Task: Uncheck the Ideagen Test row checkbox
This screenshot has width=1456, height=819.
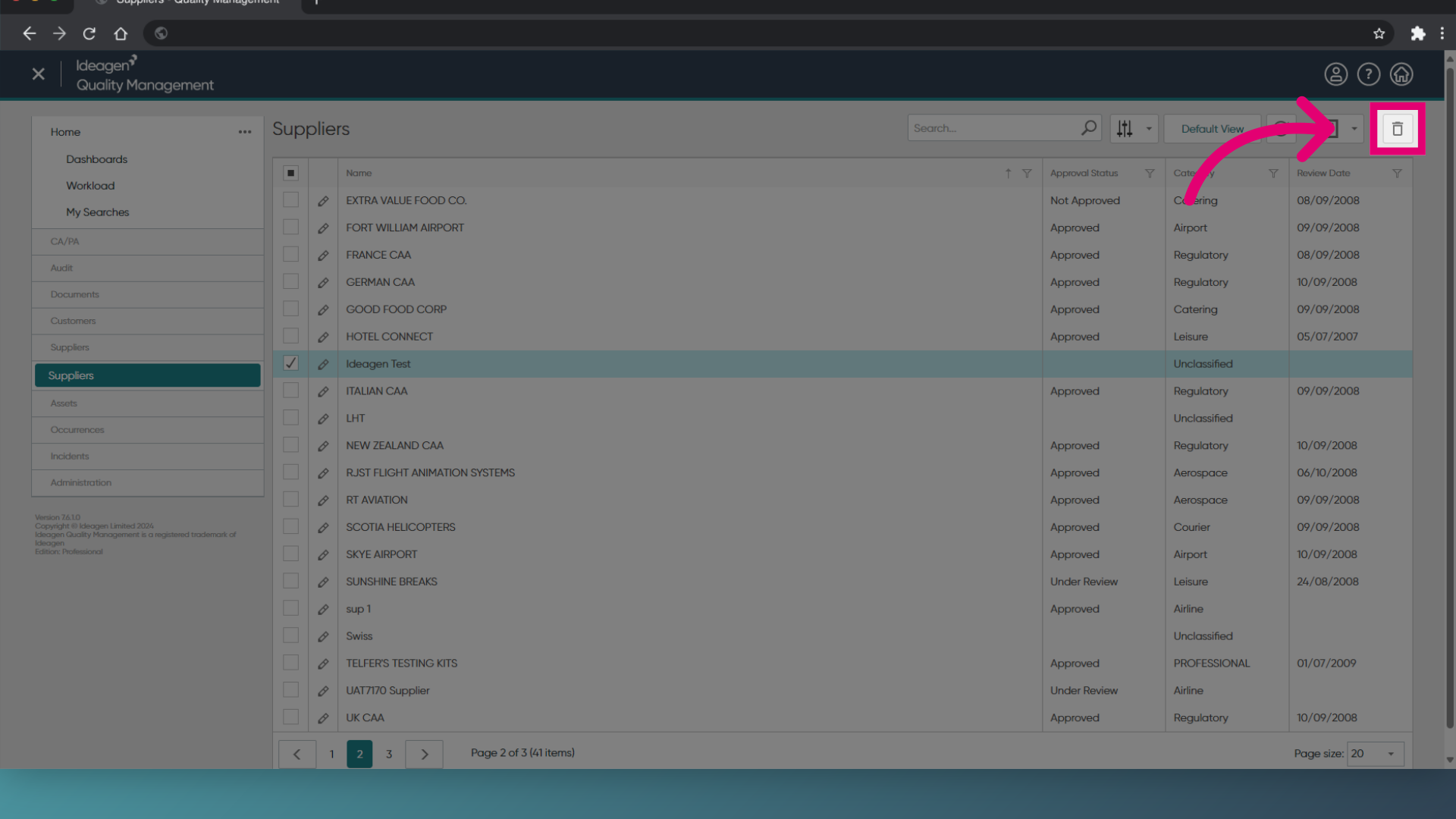Action: [290, 363]
